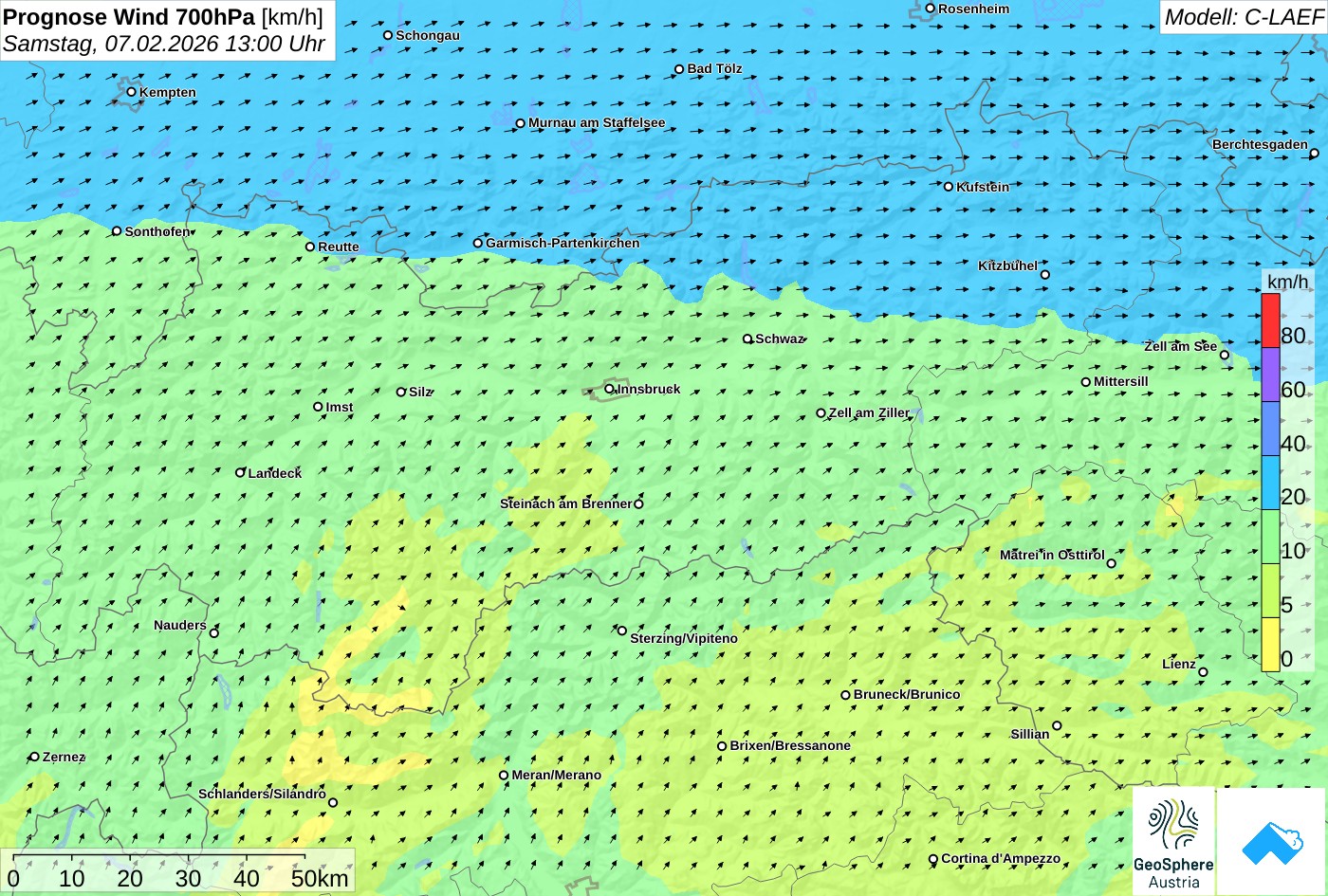Image resolution: width=1328 pixels, height=896 pixels.
Task: Click the Mittersill location marker
Action: [1086, 382]
